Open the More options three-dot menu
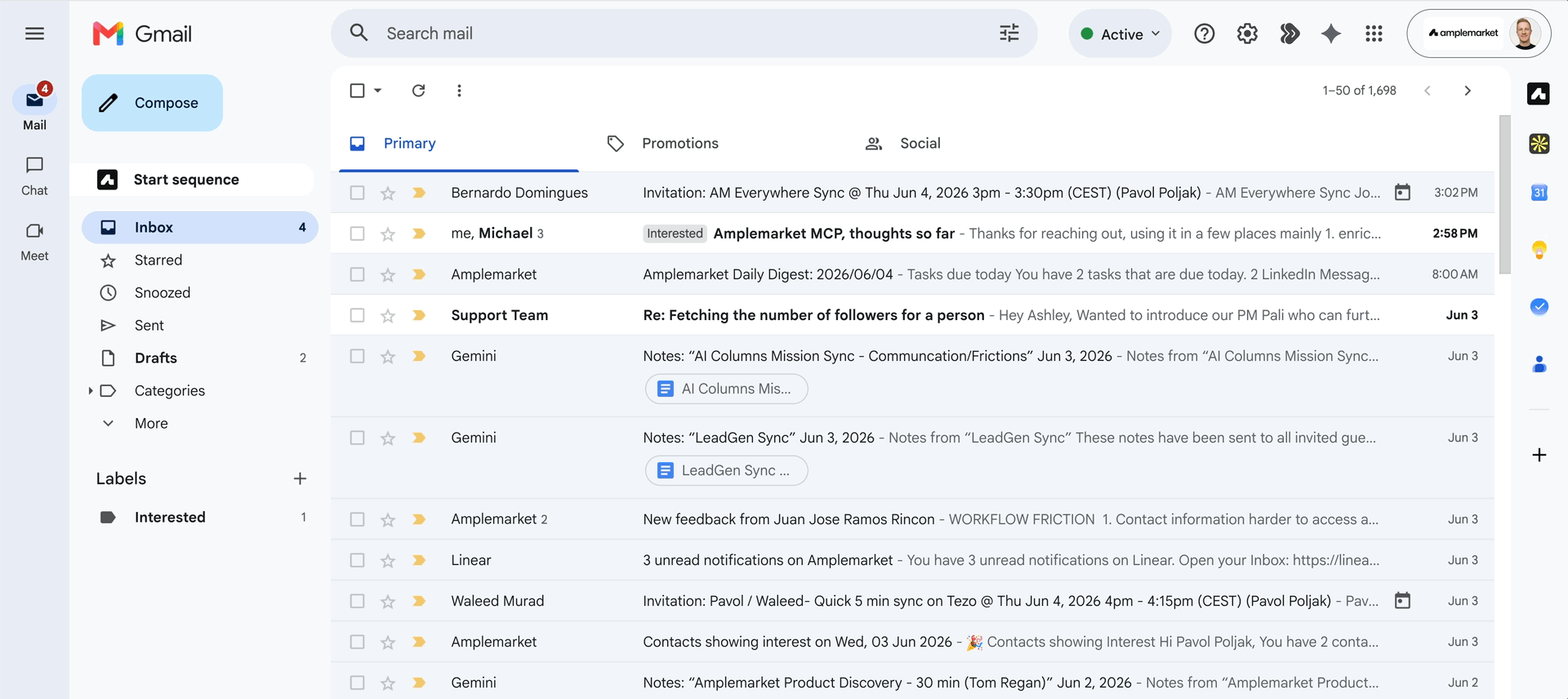The image size is (1568, 699). 459,91
